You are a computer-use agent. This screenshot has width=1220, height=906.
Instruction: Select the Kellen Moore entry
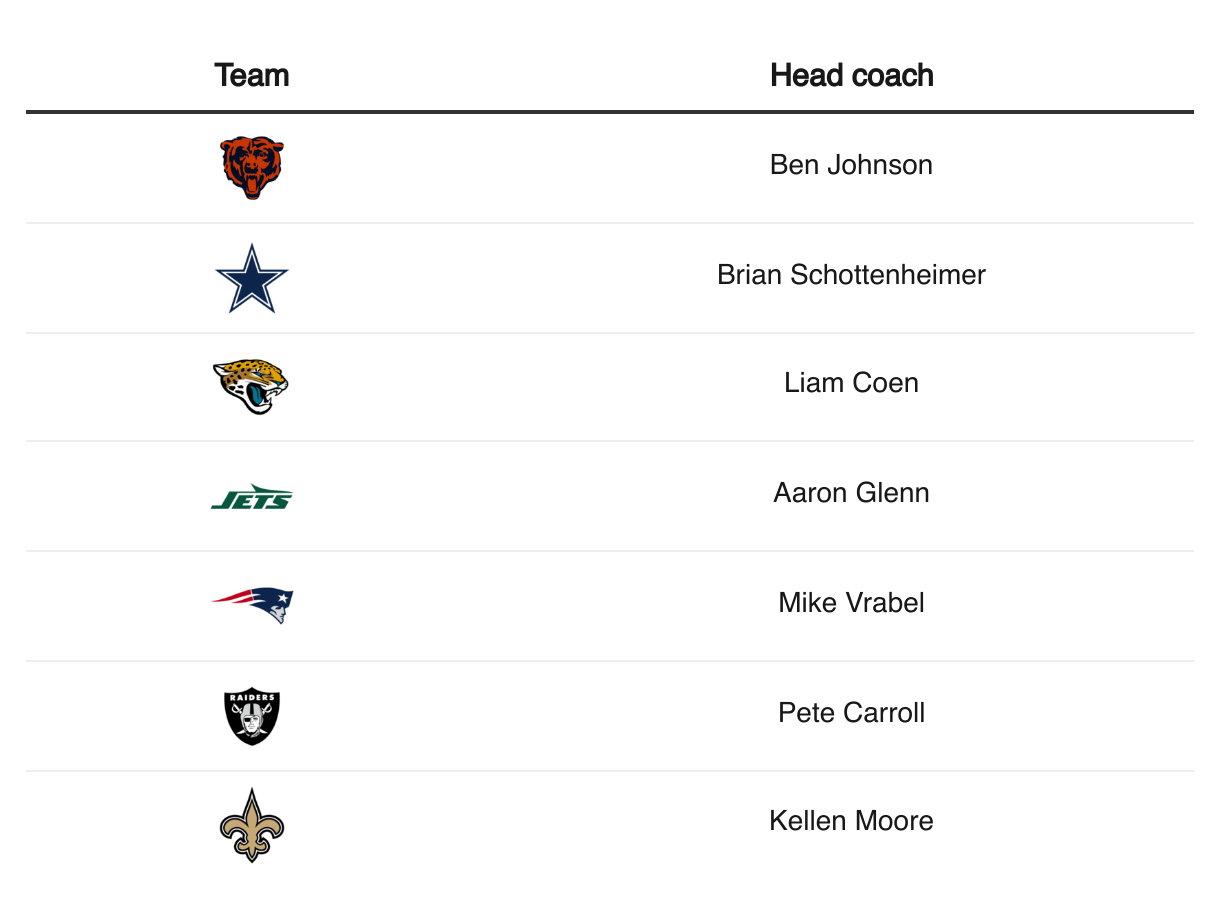[852, 821]
